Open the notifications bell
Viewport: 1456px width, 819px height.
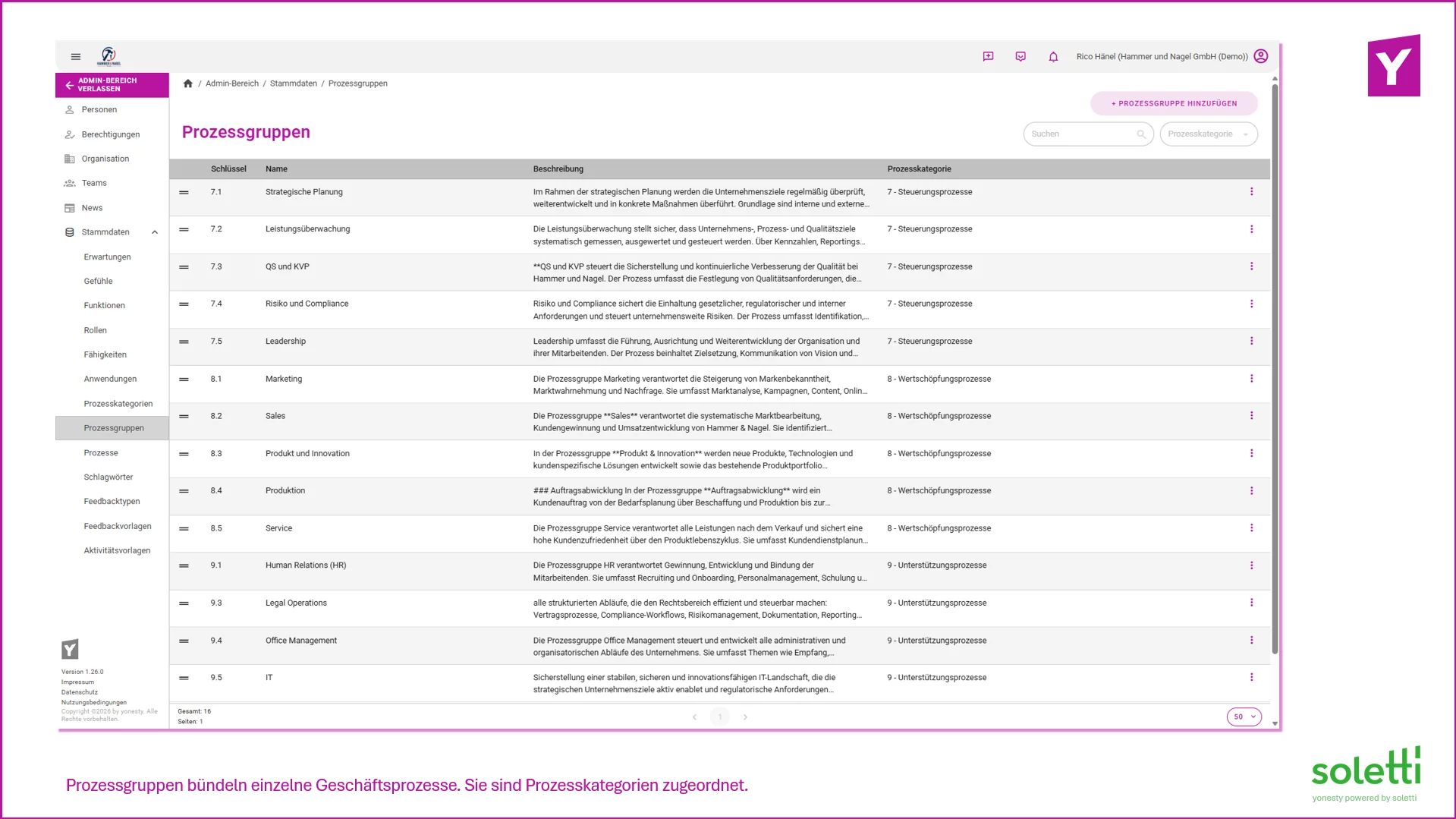tap(1053, 57)
